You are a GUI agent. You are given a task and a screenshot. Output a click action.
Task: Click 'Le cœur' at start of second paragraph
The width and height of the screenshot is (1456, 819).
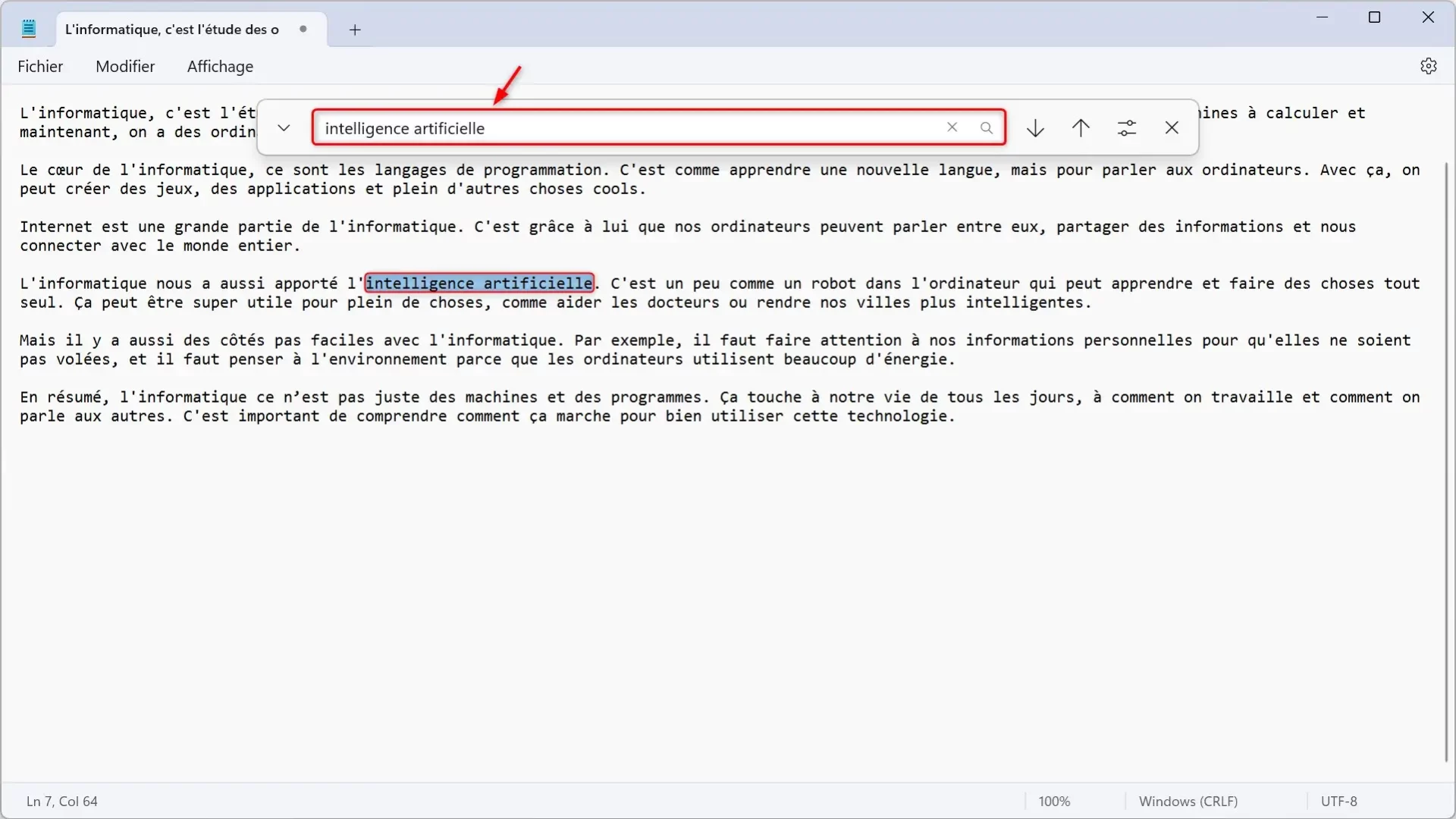(52, 169)
